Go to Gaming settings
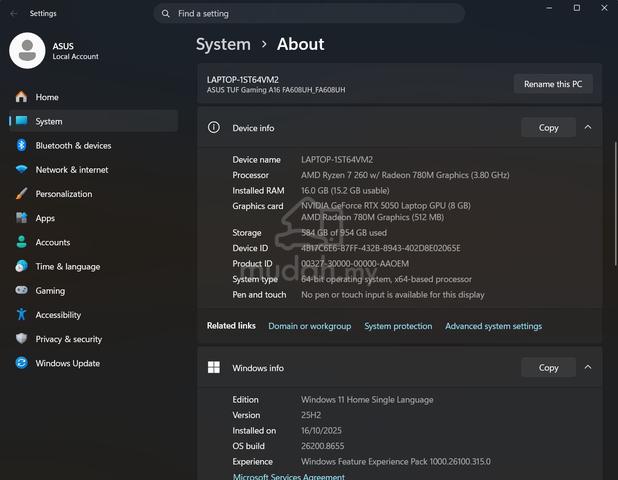 94,290
